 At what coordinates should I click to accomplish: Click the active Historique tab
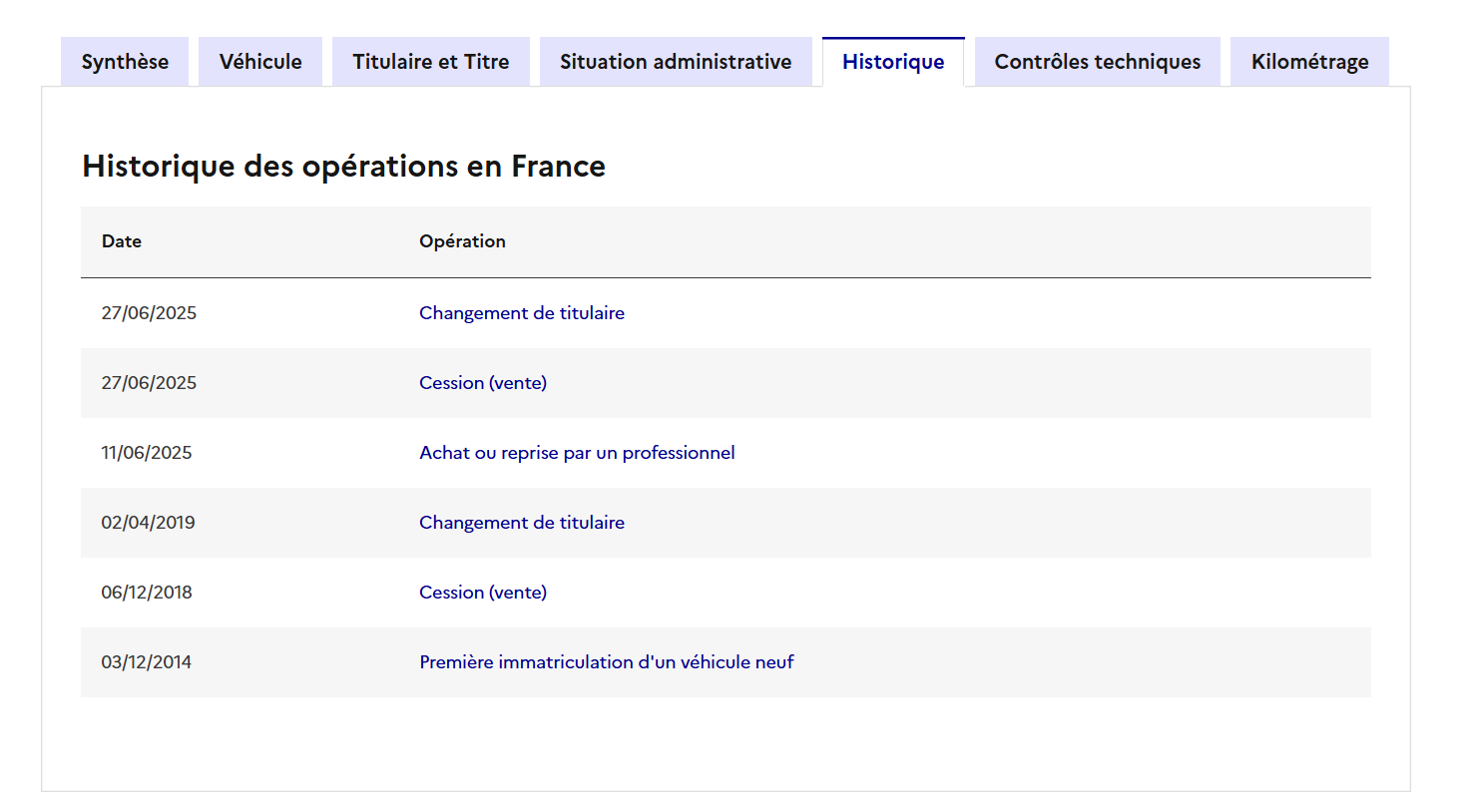click(893, 62)
